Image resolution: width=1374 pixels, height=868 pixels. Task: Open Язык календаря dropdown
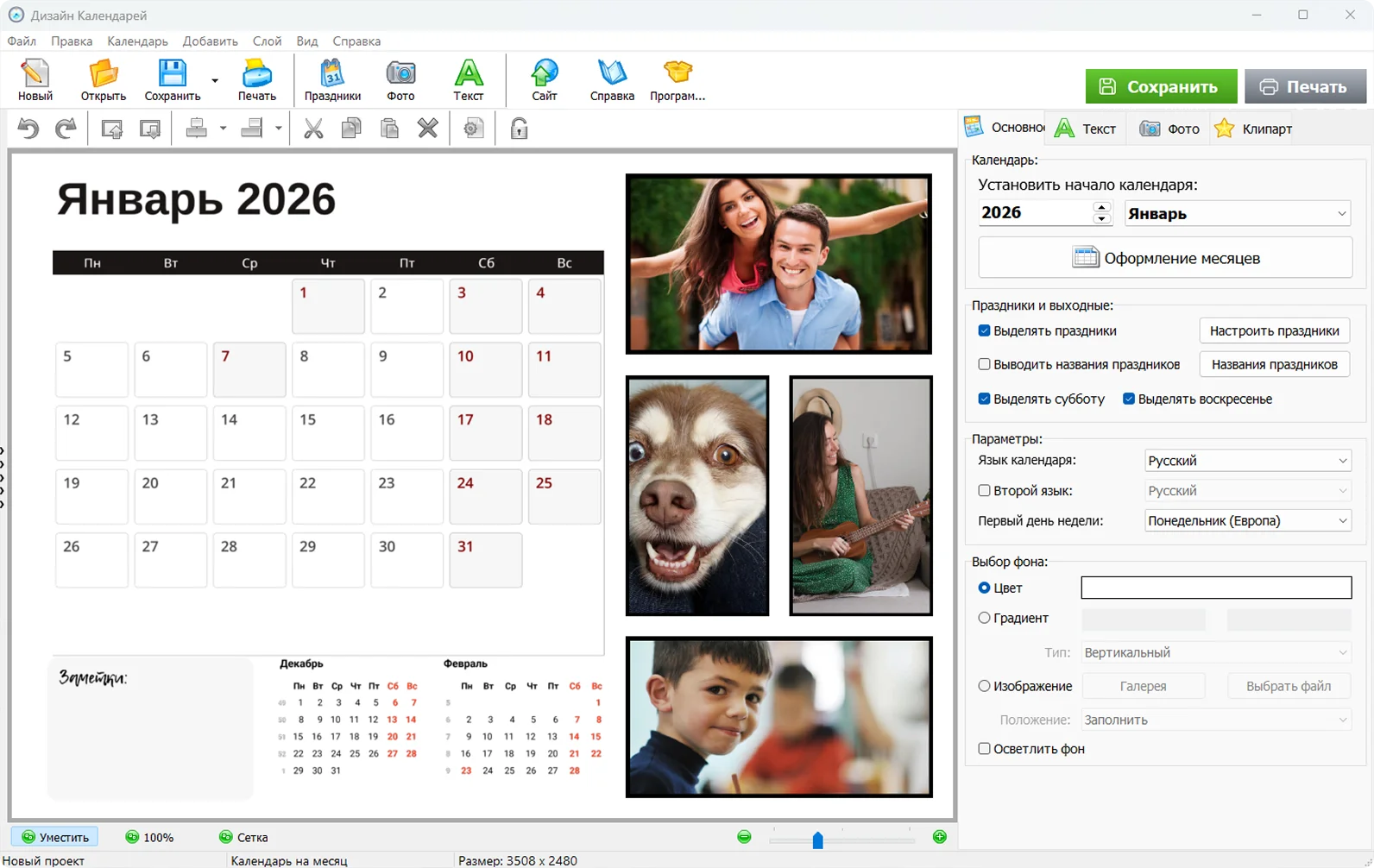point(1246,461)
